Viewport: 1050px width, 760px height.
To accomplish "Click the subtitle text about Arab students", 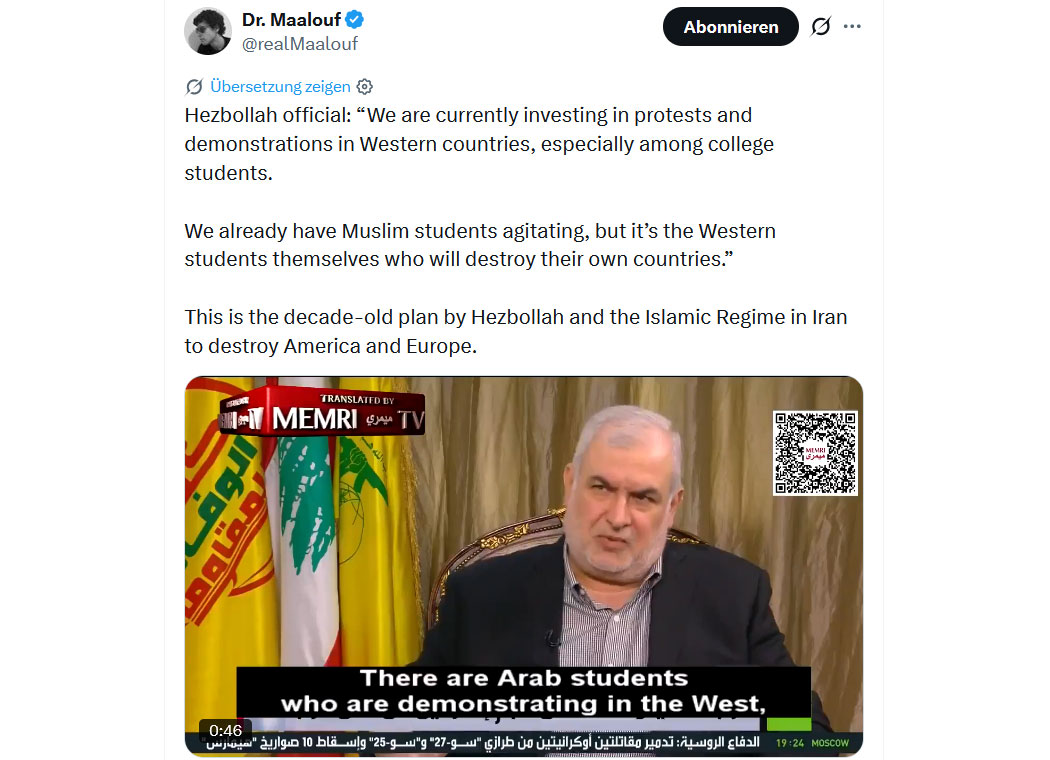I will pos(523,691).
